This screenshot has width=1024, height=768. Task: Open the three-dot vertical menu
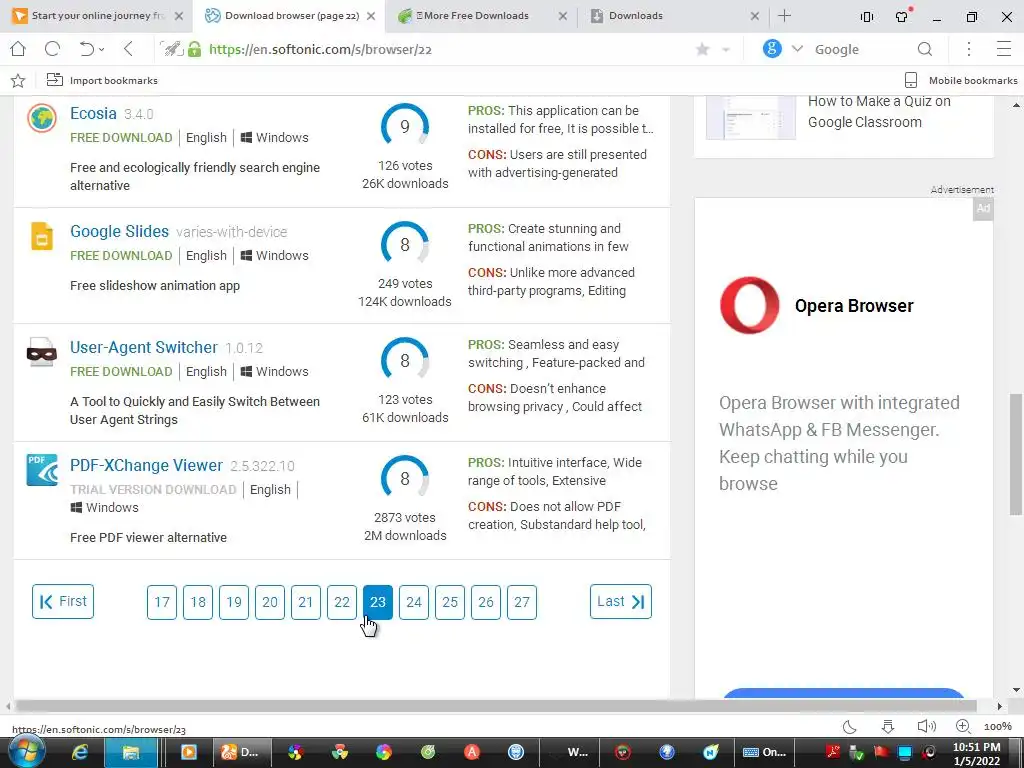tap(969, 49)
